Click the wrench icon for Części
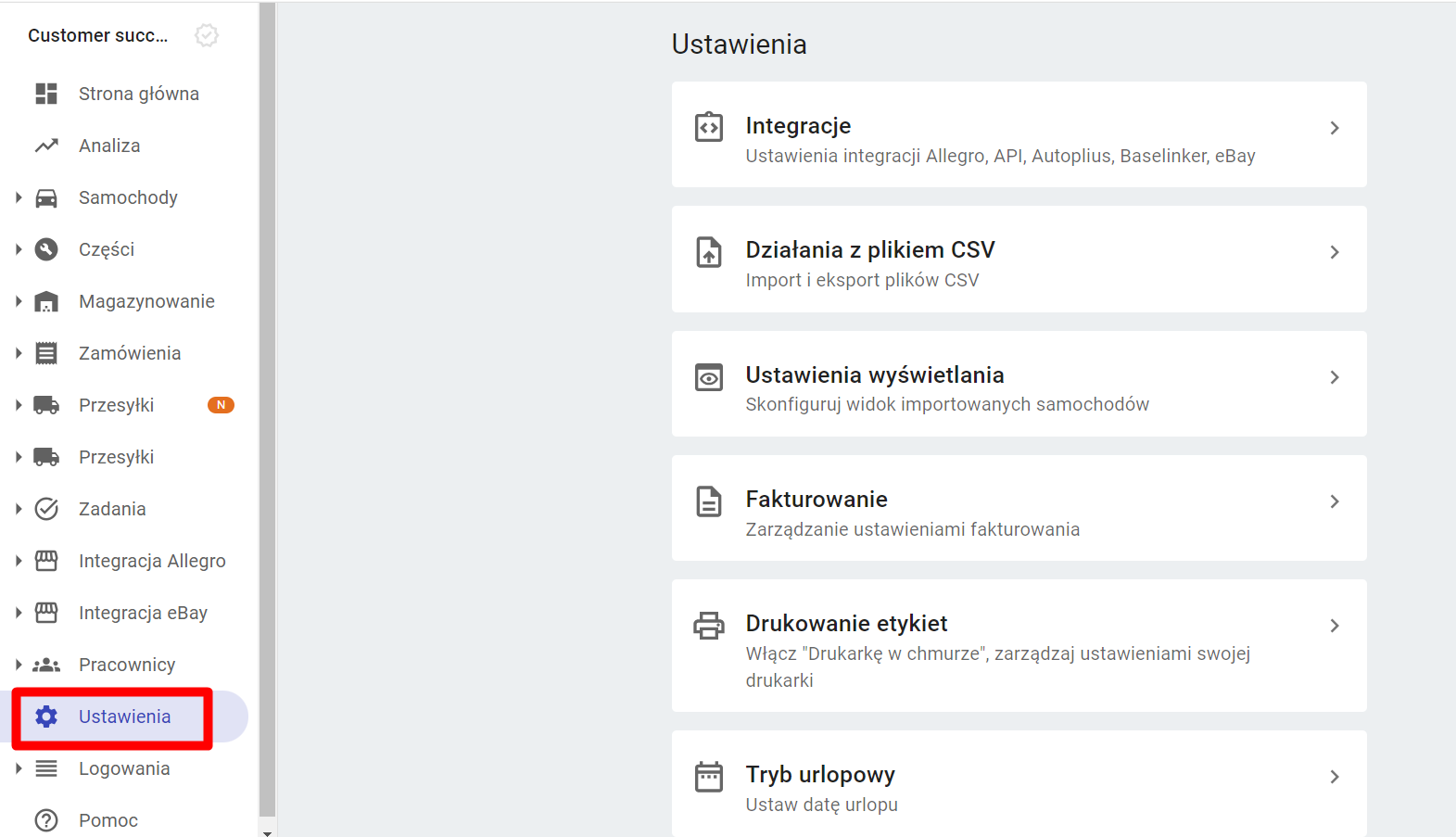1456x837 pixels. pyautogui.click(x=46, y=249)
